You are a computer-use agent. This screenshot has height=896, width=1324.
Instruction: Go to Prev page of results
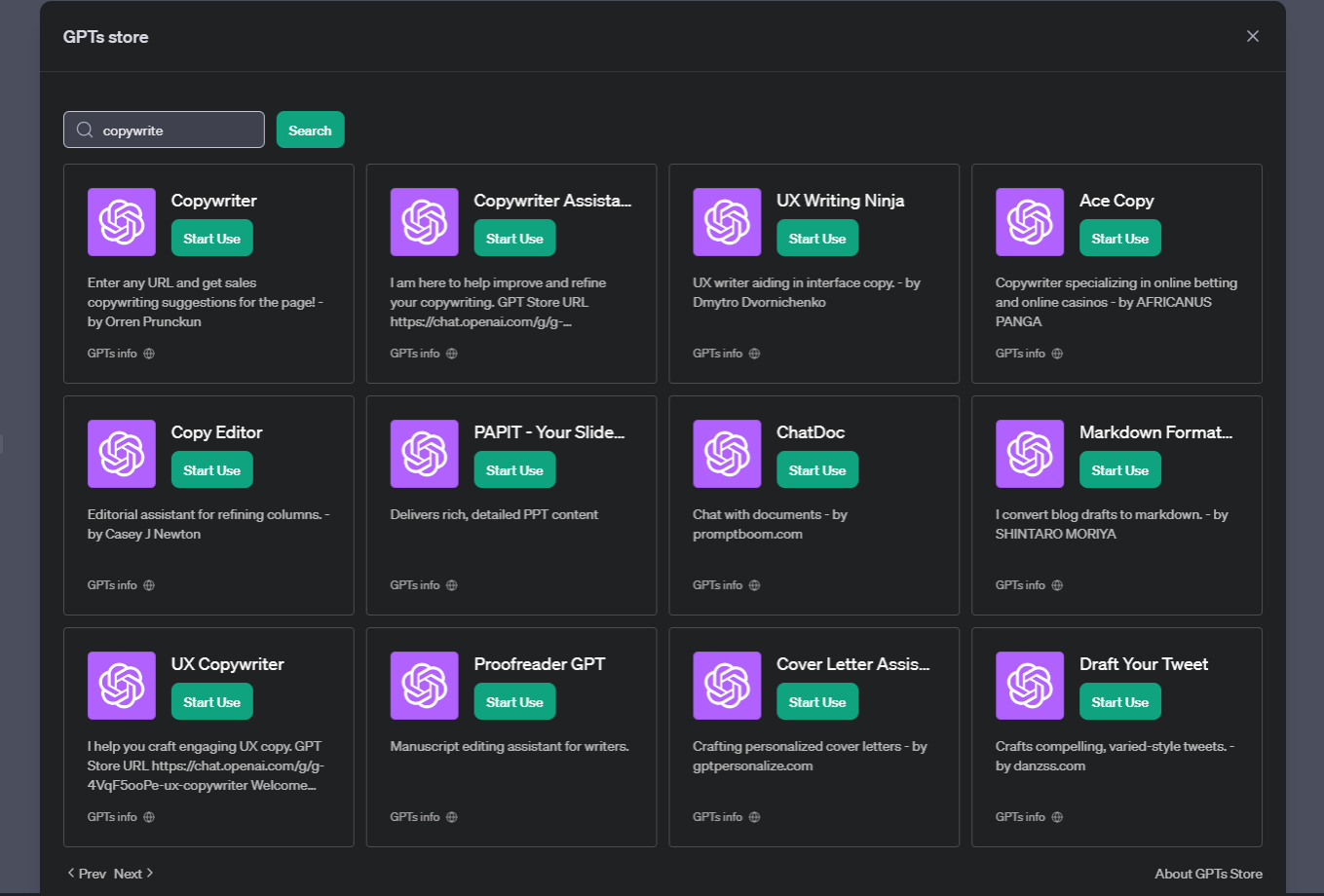click(87, 874)
